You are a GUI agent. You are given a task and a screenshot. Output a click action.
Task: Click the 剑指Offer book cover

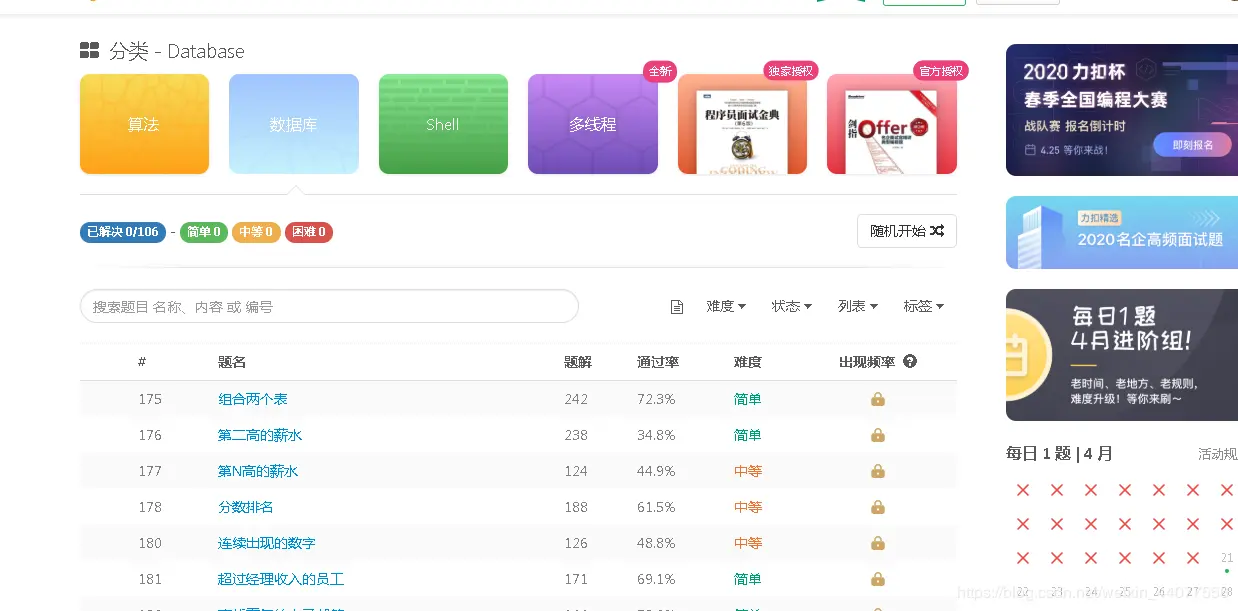[891, 123]
